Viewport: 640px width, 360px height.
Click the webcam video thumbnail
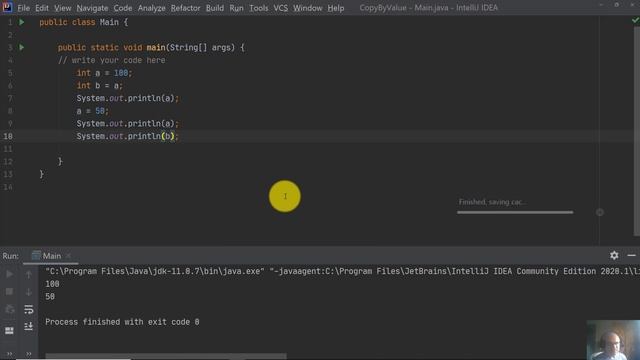(x=613, y=340)
